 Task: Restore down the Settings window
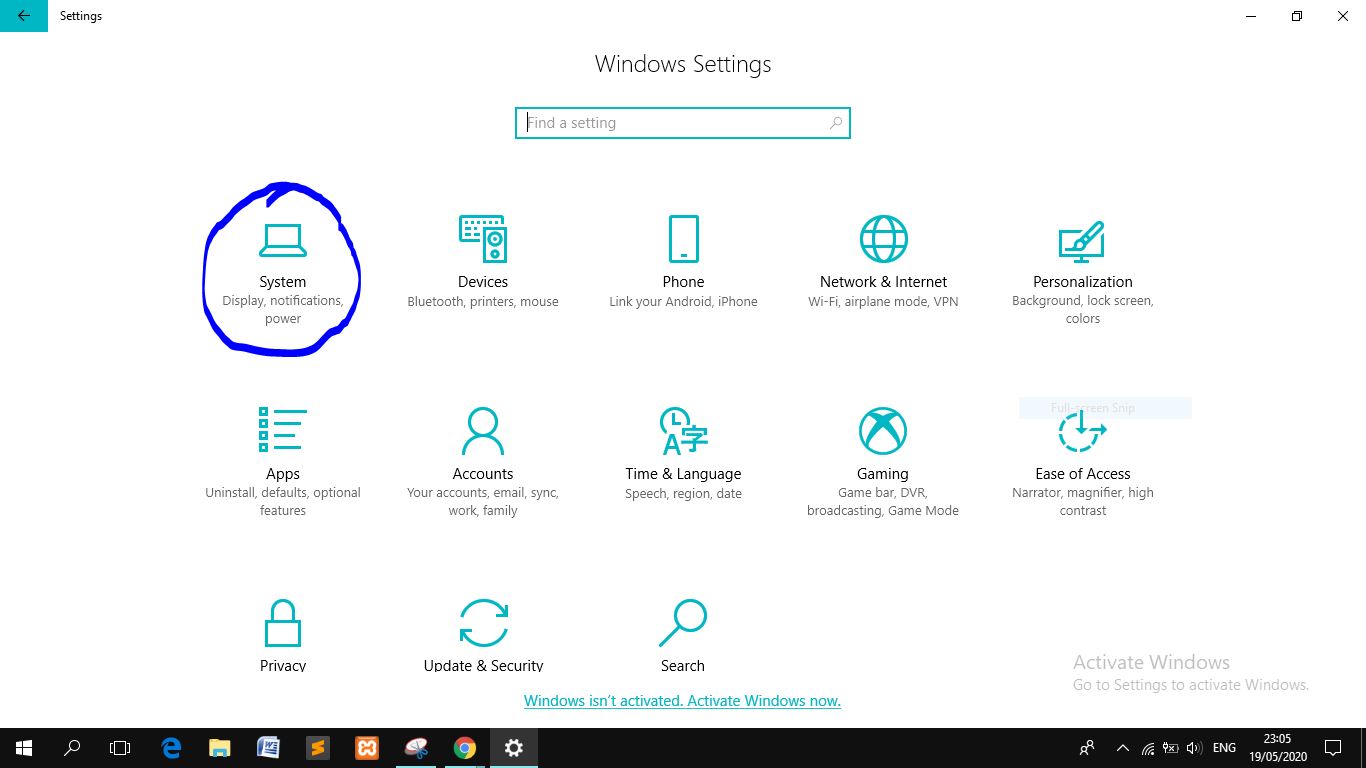point(1297,16)
